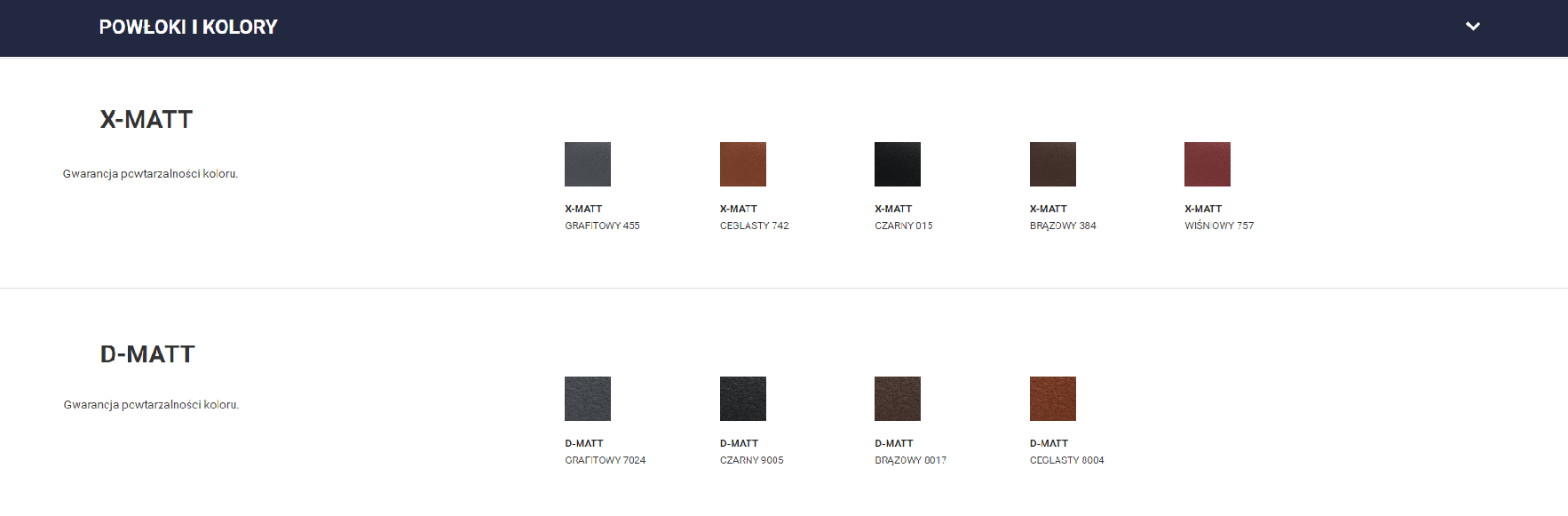
Task: Pick the D-MATT Brązowy 8017 swatch
Action: click(897, 399)
